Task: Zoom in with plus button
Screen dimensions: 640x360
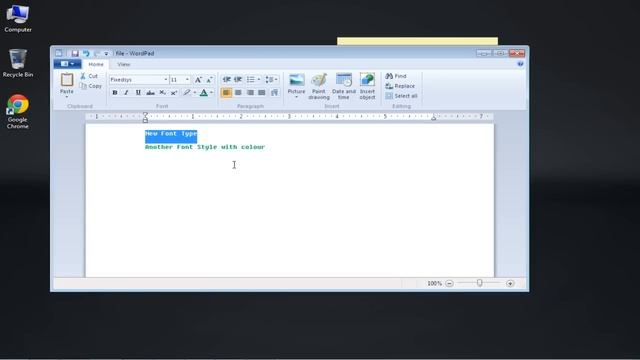Action: coord(510,283)
